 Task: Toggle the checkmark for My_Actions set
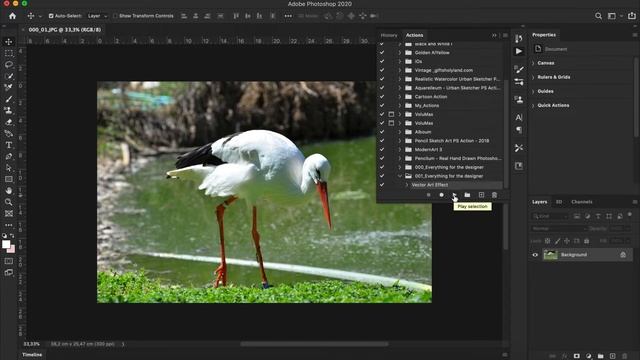point(382,105)
